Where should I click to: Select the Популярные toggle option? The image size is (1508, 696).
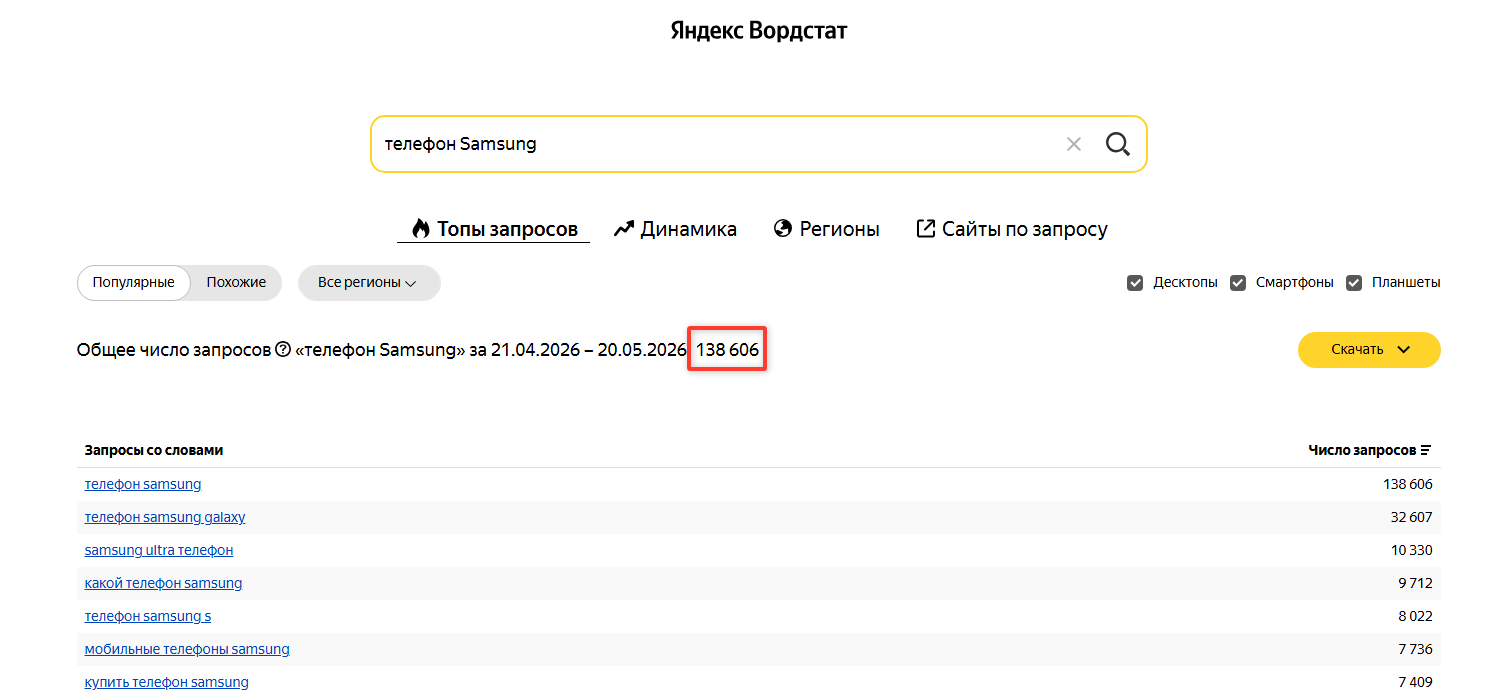point(134,283)
